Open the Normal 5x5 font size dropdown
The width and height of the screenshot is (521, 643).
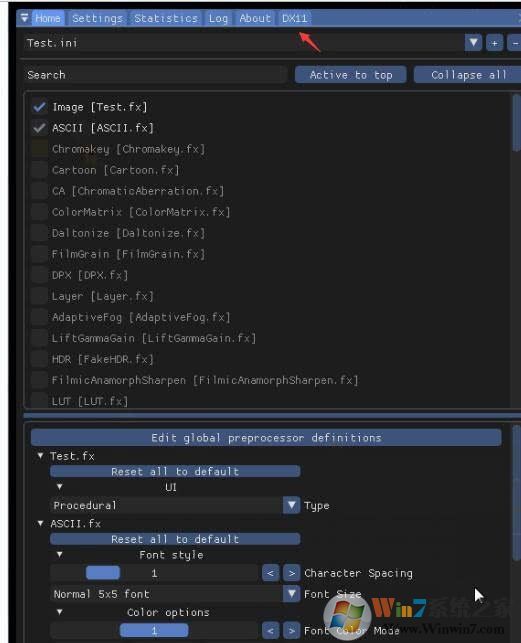292,594
